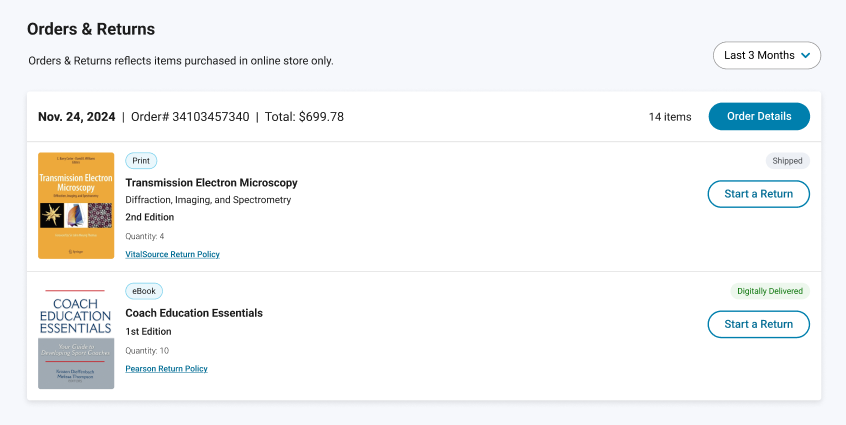Open the Last 3 Months date range dropdown
The height and width of the screenshot is (425, 846).
(766, 56)
